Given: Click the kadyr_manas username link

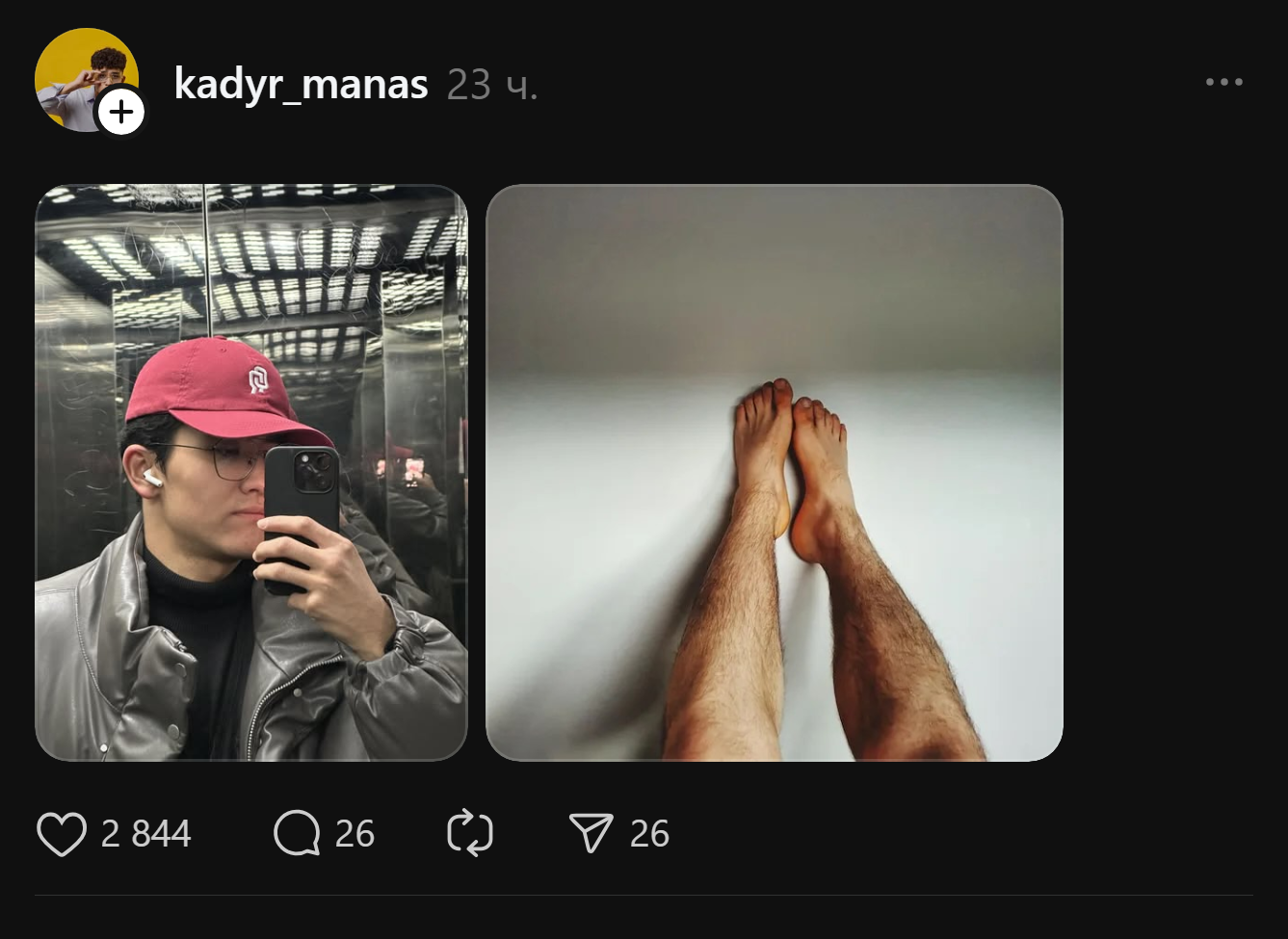Looking at the screenshot, I should 301,85.
